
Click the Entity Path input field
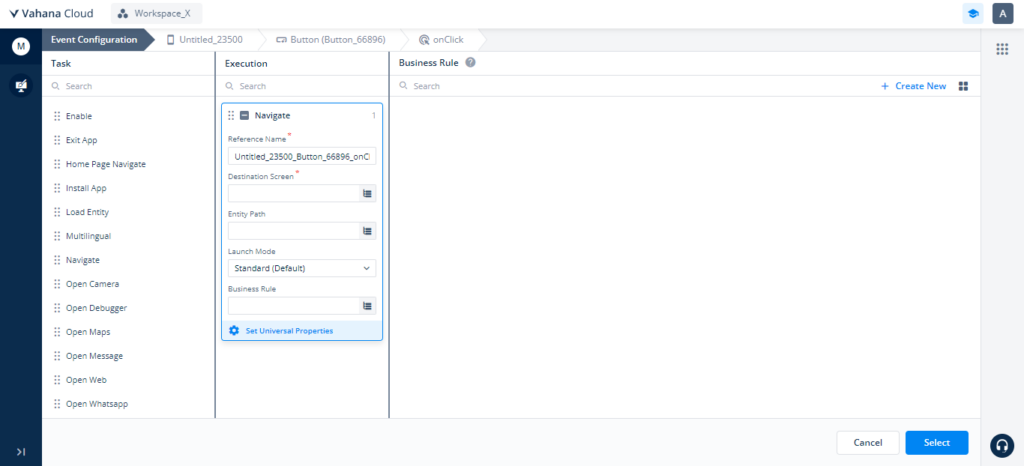click(294, 230)
